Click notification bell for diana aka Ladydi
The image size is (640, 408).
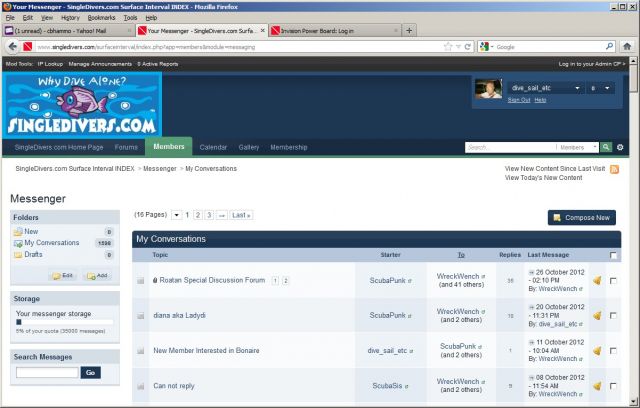point(597,316)
